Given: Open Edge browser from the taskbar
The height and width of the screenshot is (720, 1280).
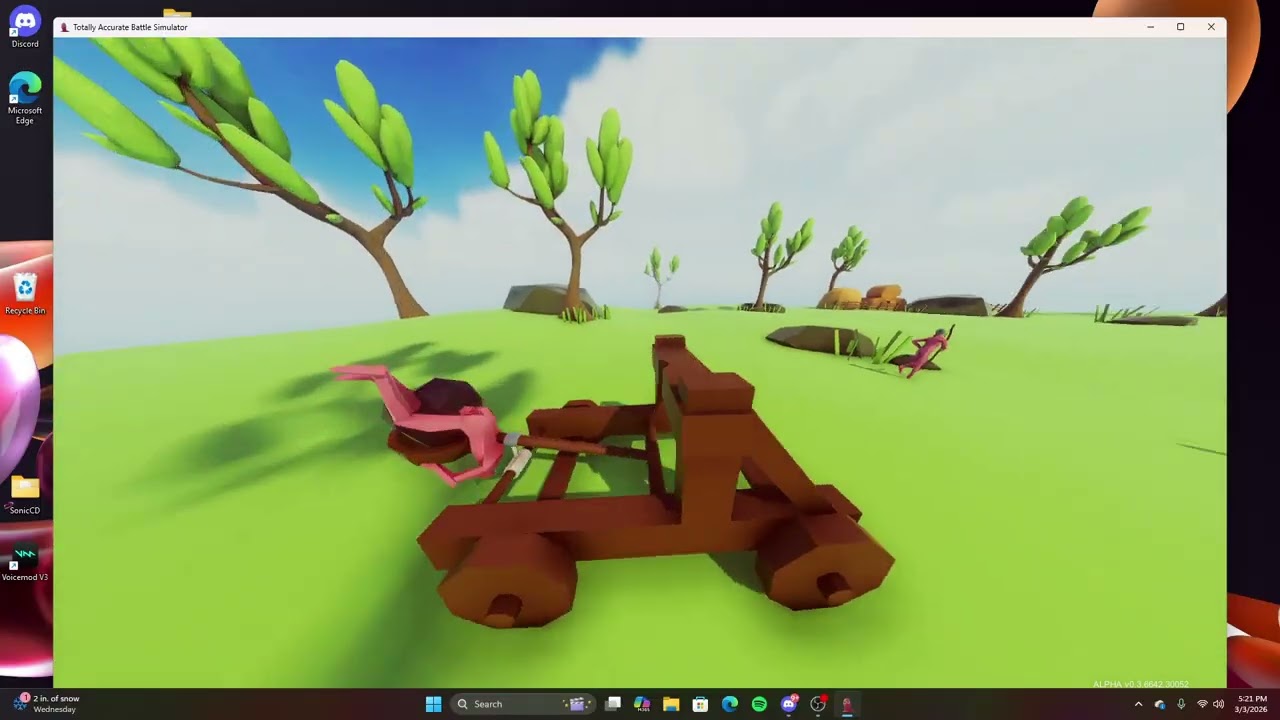Looking at the screenshot, I should [730, 704].
